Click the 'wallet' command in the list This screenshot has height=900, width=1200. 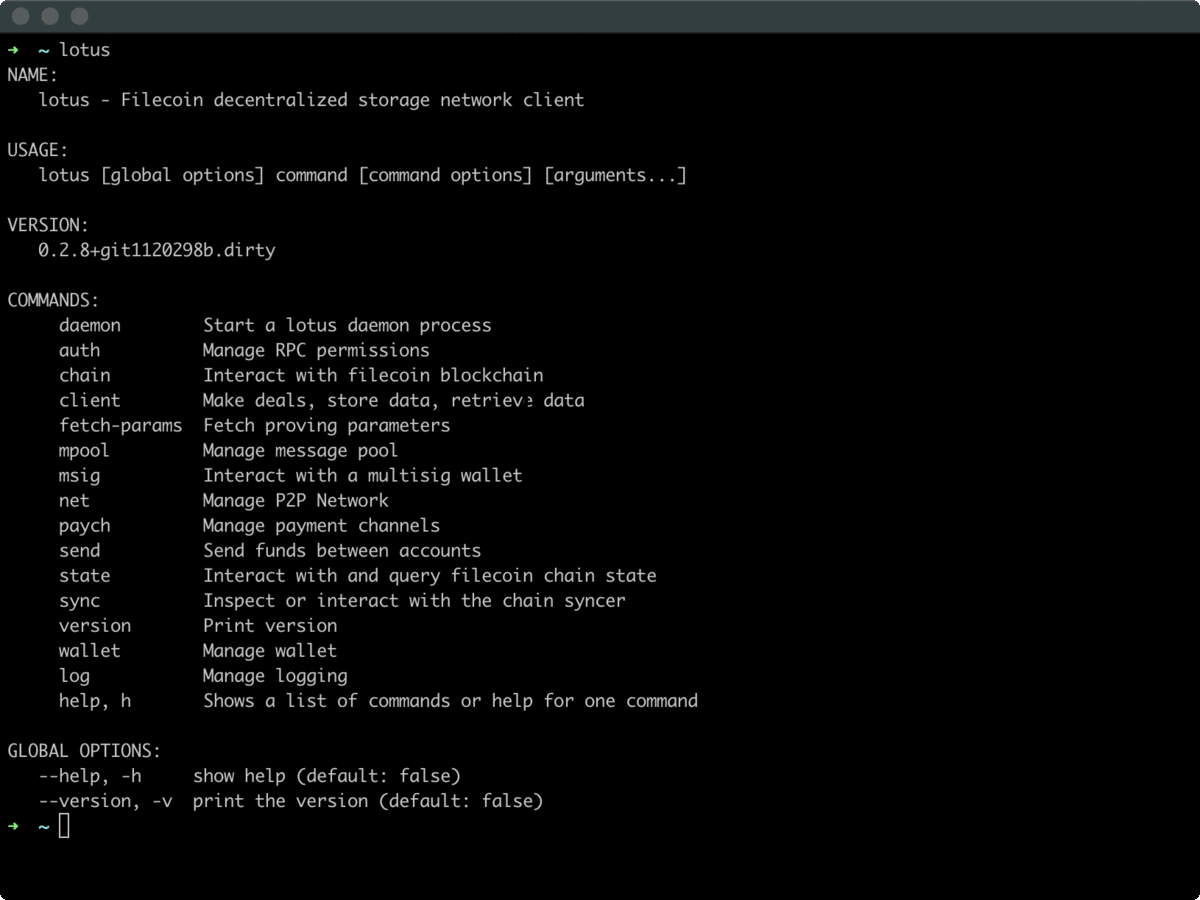click(x=90, y=650)
